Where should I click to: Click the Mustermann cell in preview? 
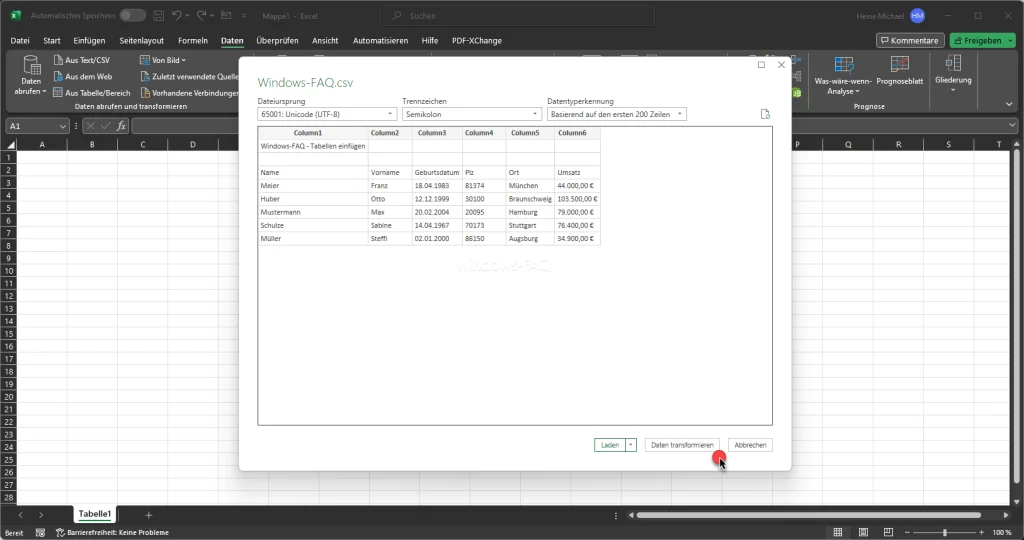(x=313, y=212)
